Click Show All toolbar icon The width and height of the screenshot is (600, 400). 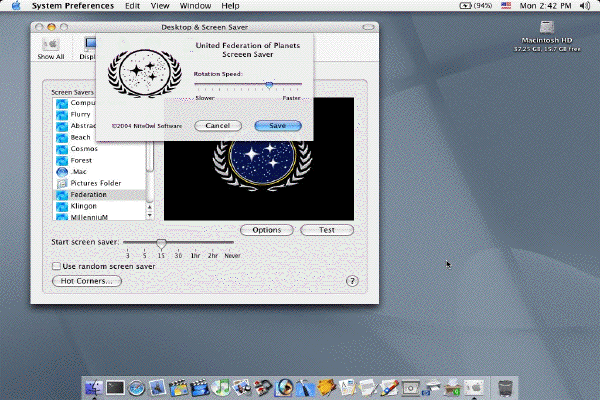click(x=51, y=49)
